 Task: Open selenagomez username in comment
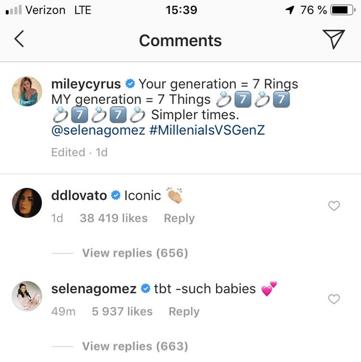(x=94, y=289)
